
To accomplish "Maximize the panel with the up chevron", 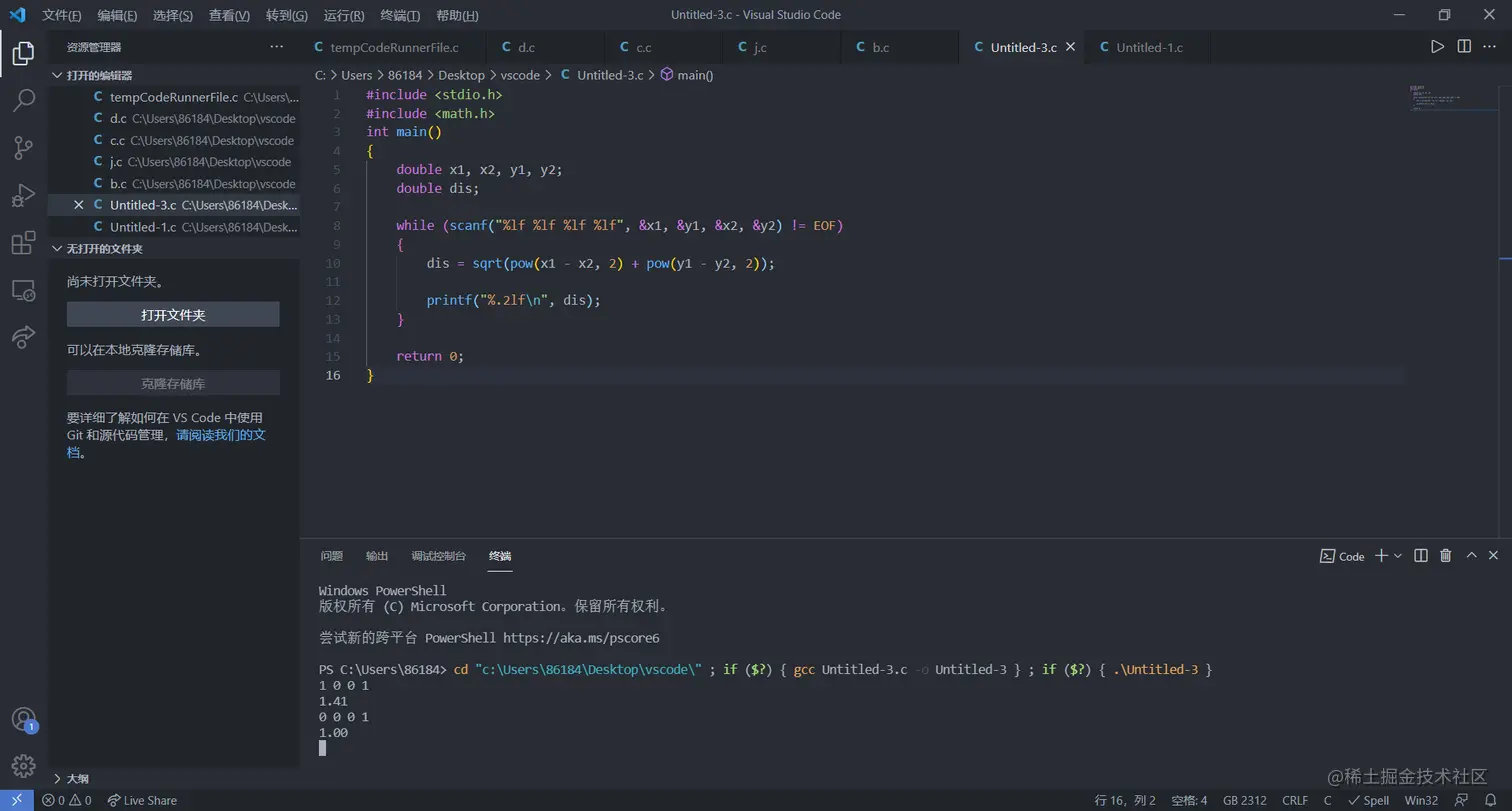I will pyautogui.click(x=1471, y=556).
